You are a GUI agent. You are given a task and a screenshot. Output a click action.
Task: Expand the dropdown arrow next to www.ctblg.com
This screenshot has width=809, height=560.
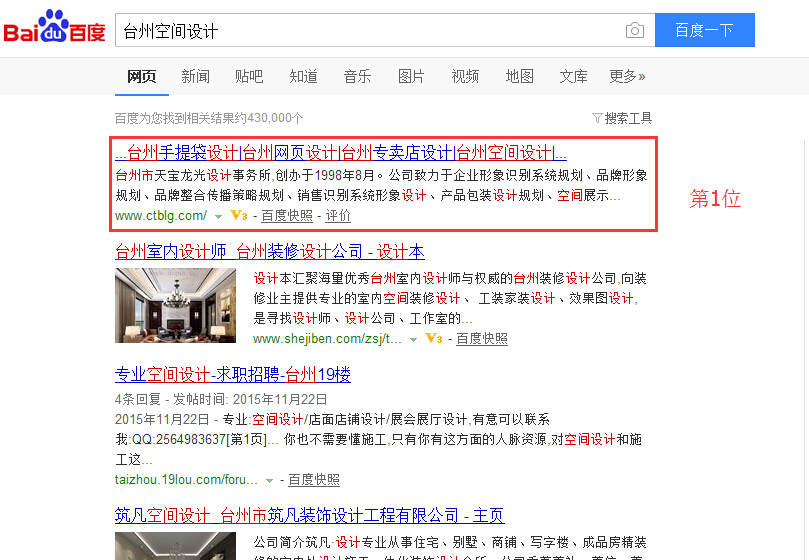pyautogui.click(x=218, y=216)
